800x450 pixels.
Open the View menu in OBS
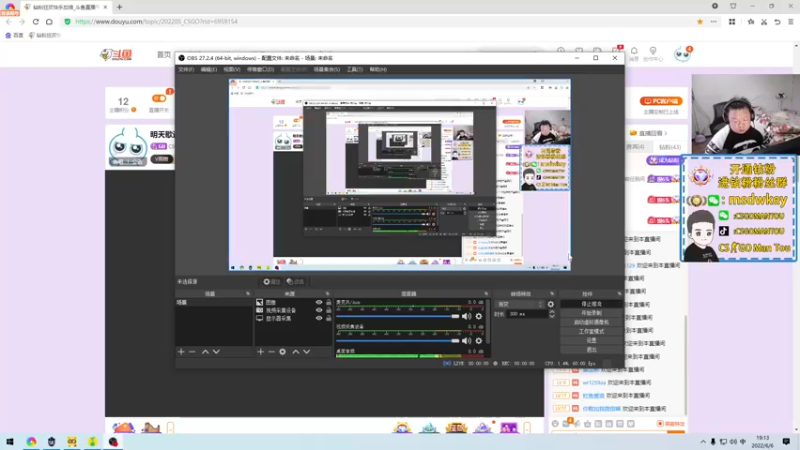click(x=232, y=69)
